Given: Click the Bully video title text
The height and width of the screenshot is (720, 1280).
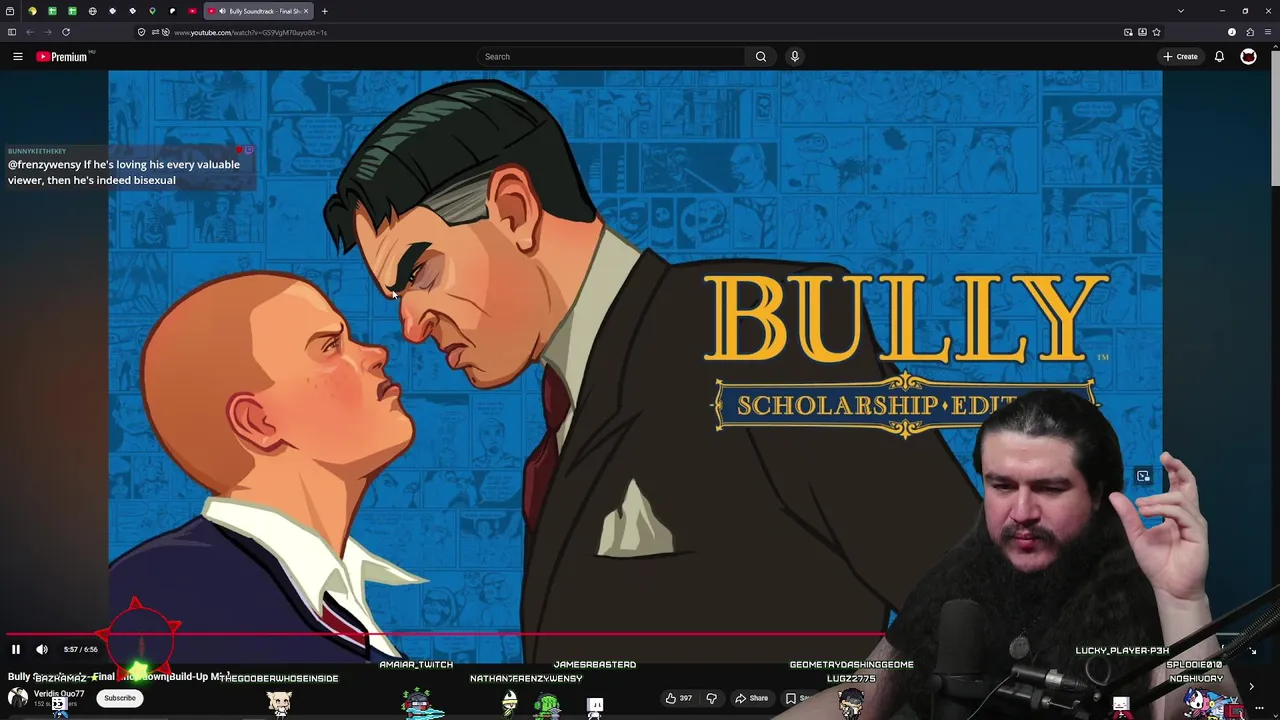Looking at the screenshot, I should tap(118, 677).
